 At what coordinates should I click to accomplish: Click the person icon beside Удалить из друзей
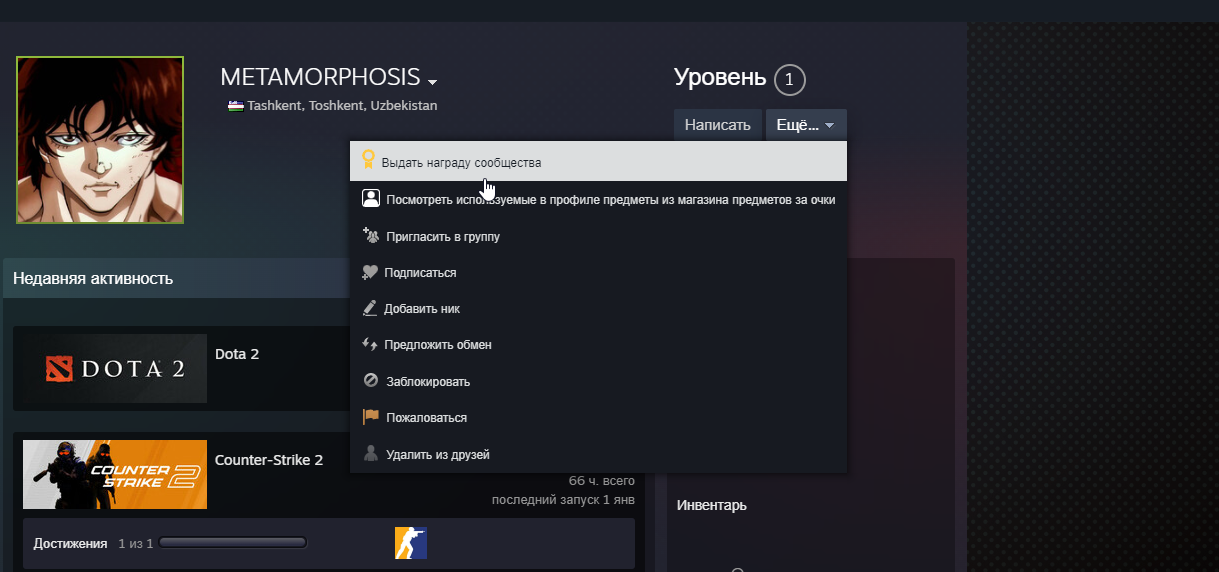(x=370, y=454)
